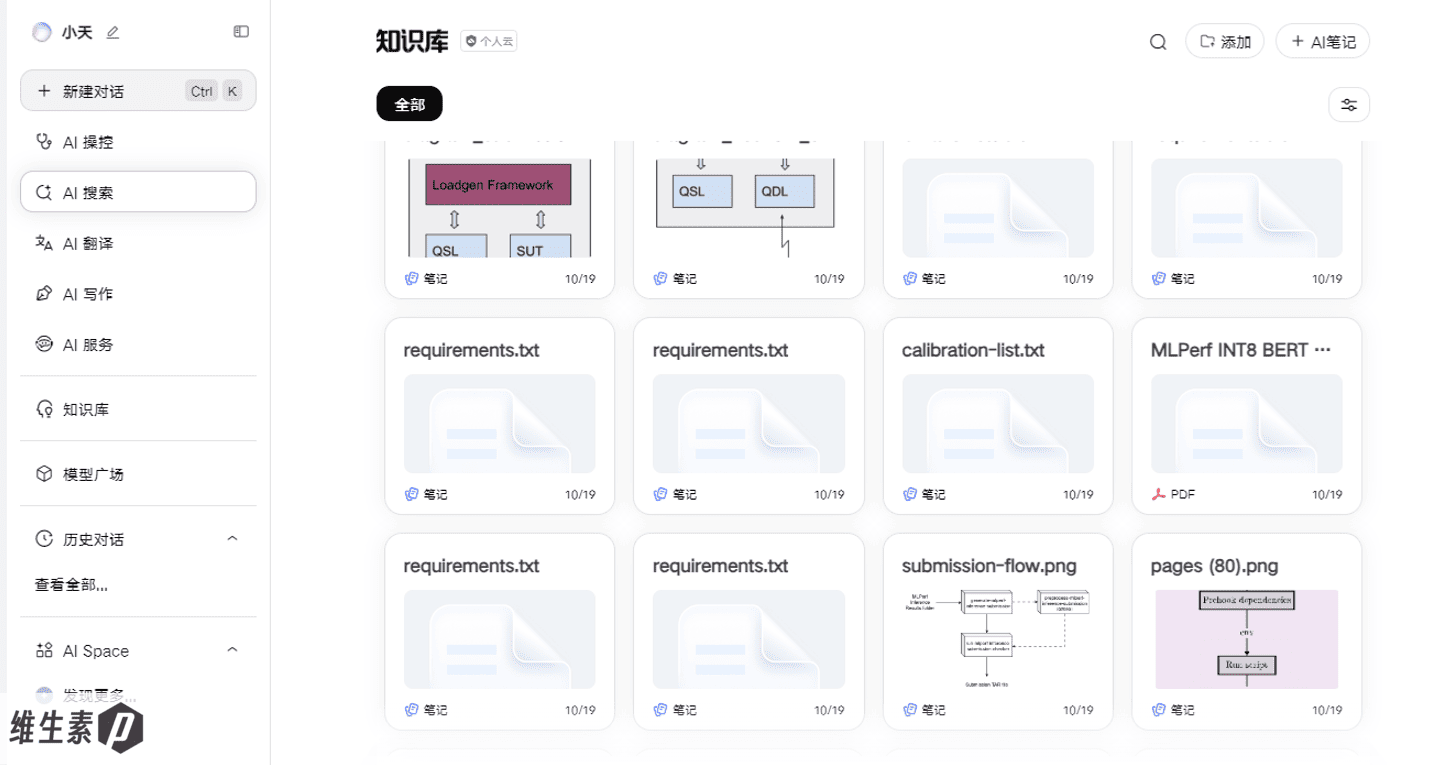Open the filter settings slider icon
The width and height of the screenshot is (1450, 765).
[x=1349, y=105]
